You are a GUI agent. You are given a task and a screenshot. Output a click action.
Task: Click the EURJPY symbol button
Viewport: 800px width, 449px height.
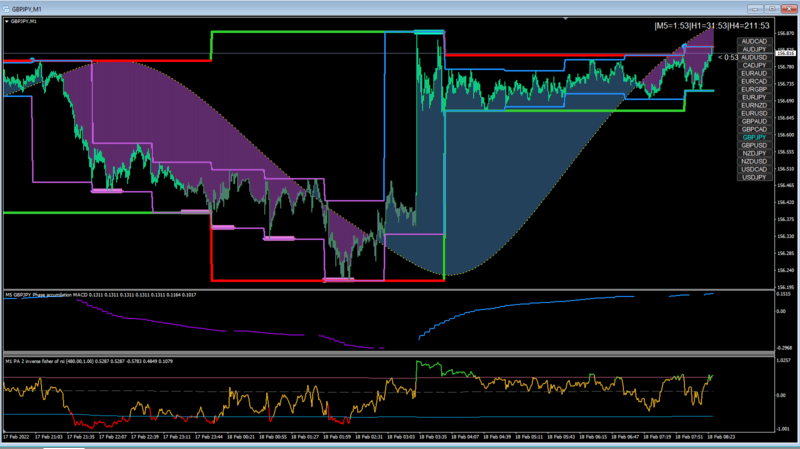click(754, 97)
